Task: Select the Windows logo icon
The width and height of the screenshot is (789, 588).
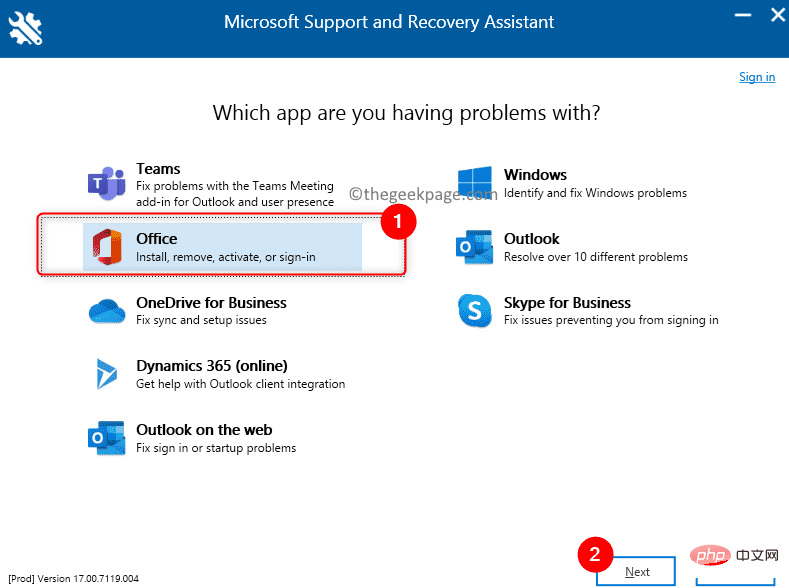Action: [x=475, y=183]
